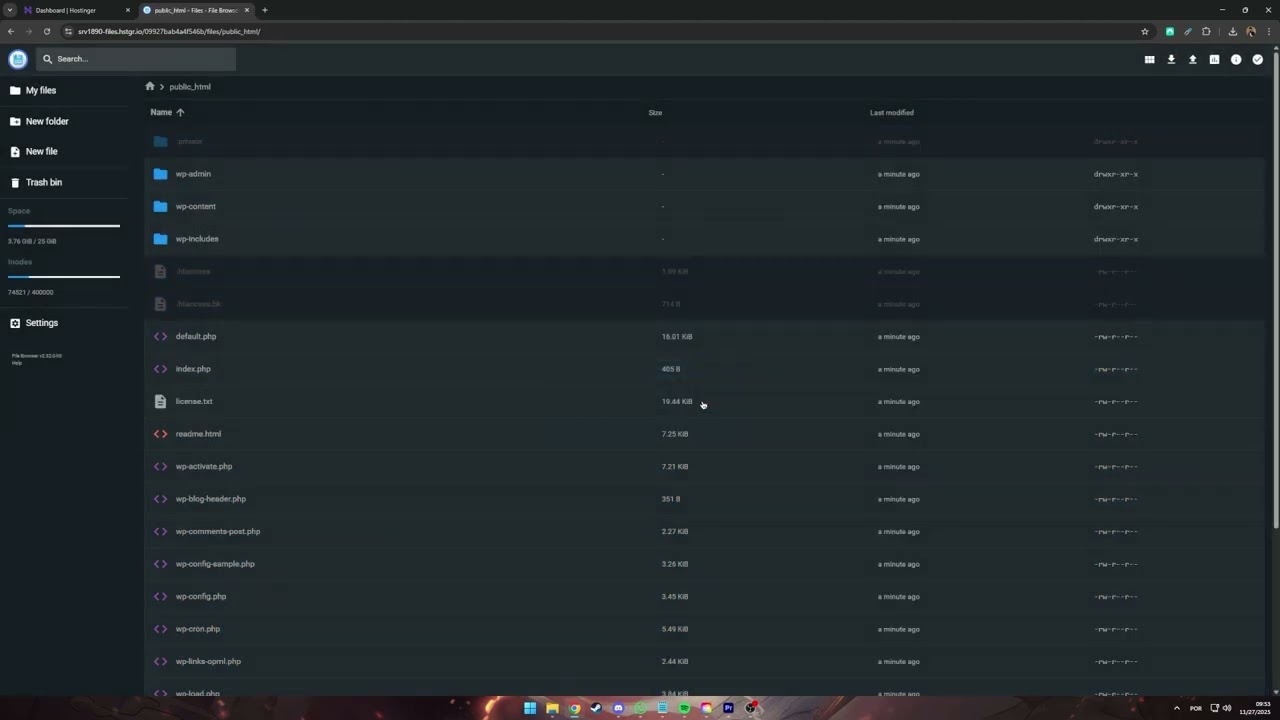Show file info with the info icon

click(x=1236, y=60)
